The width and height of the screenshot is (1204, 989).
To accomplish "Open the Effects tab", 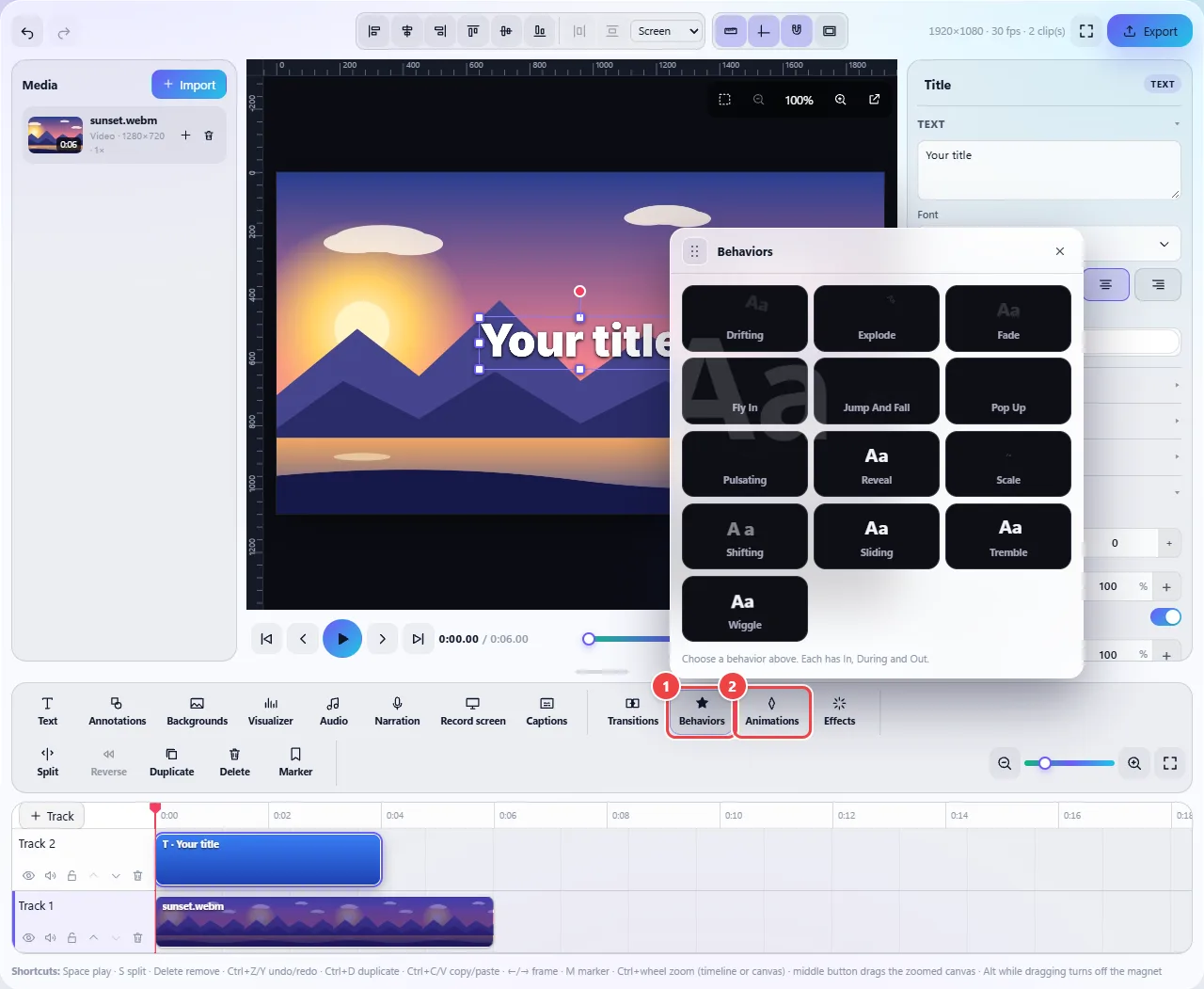I will [x=840, y=711].
